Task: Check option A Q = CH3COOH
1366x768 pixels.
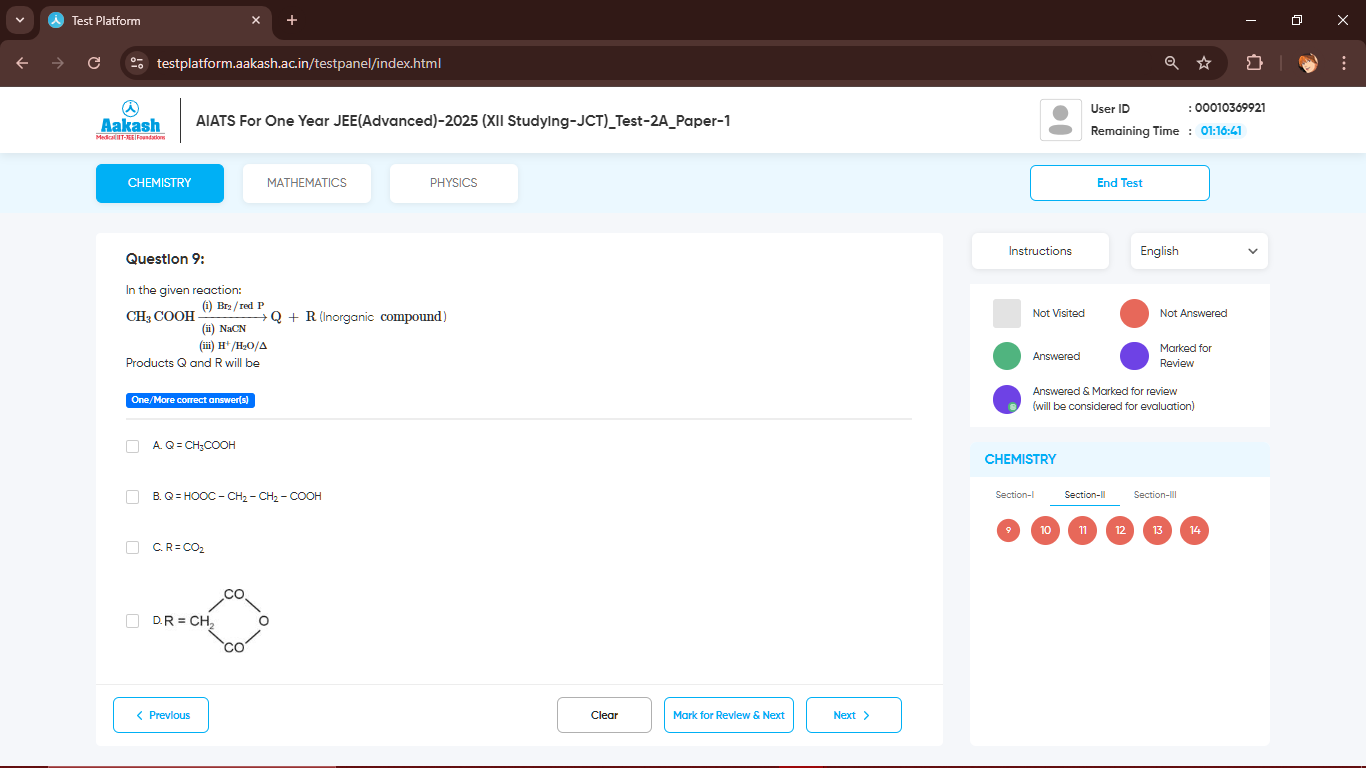Action: [x=133, y=446]
